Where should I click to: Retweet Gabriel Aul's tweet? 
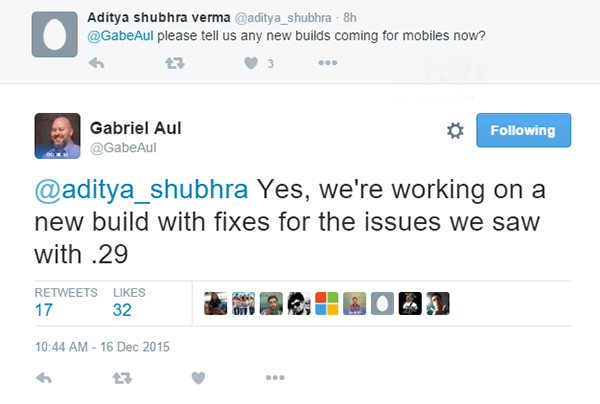point(122,378)
